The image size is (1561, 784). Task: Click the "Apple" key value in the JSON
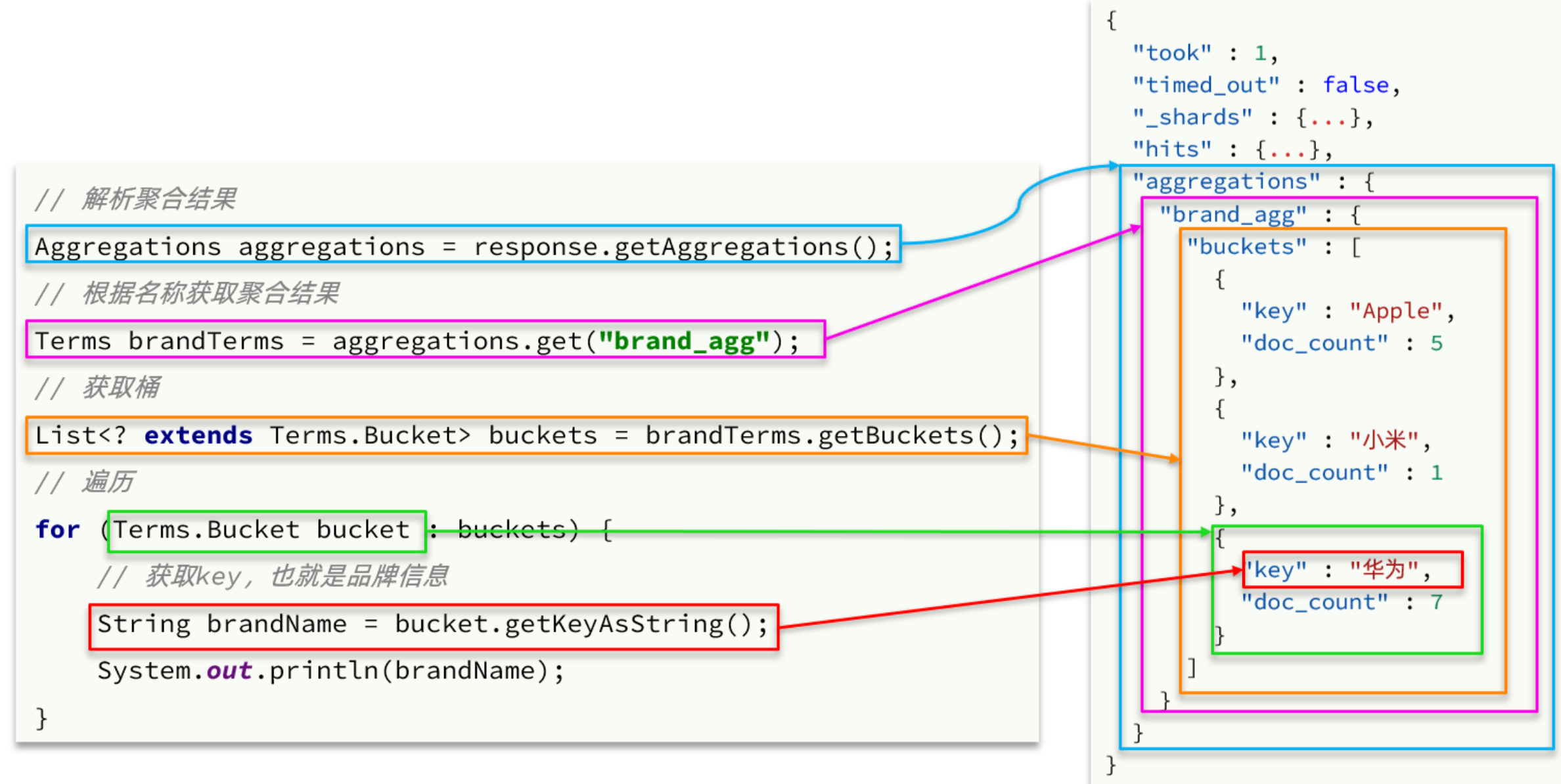1395,311
